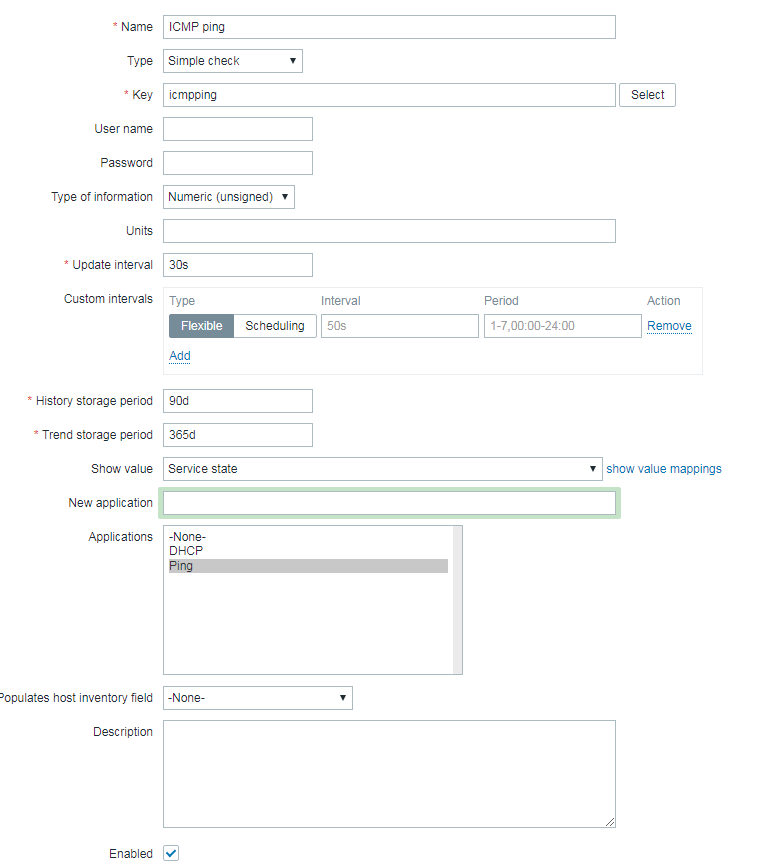769x867 pixels.
Task: Click the Name input field
Action: 389,27
